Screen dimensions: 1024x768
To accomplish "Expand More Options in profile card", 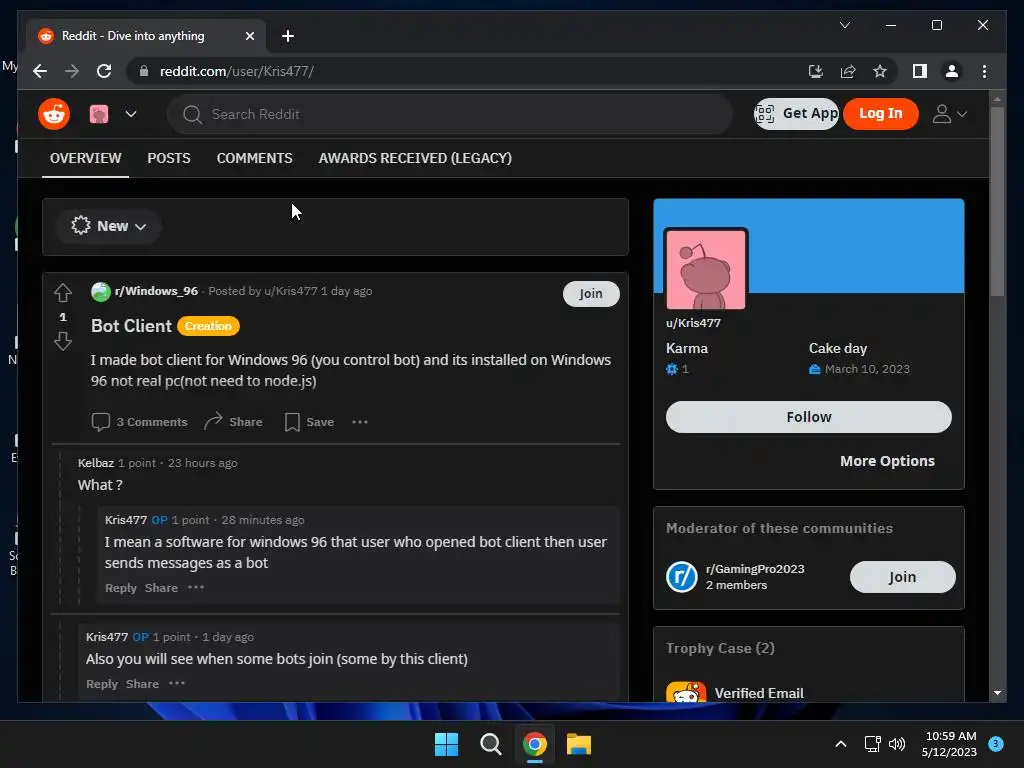I will pos(887,461).
